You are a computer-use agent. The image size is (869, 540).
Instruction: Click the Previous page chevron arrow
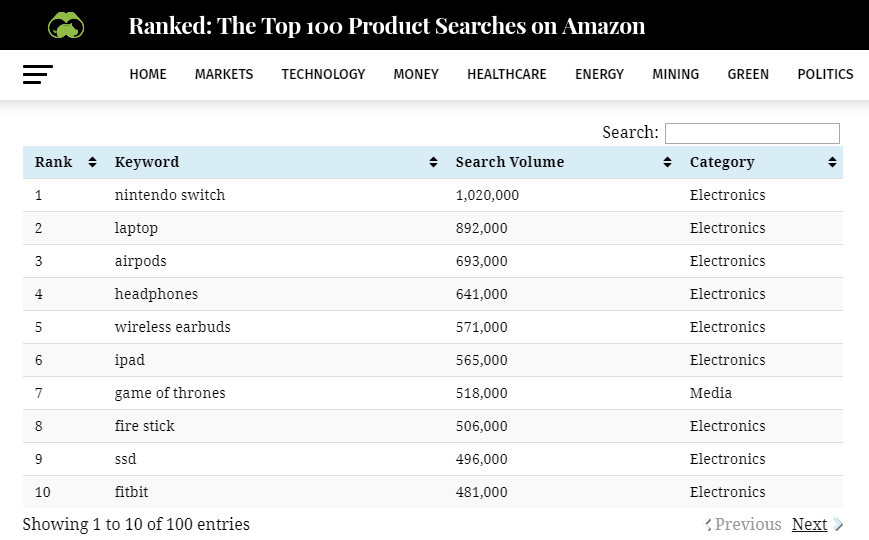pyautogui.click(x=709, y=524)
